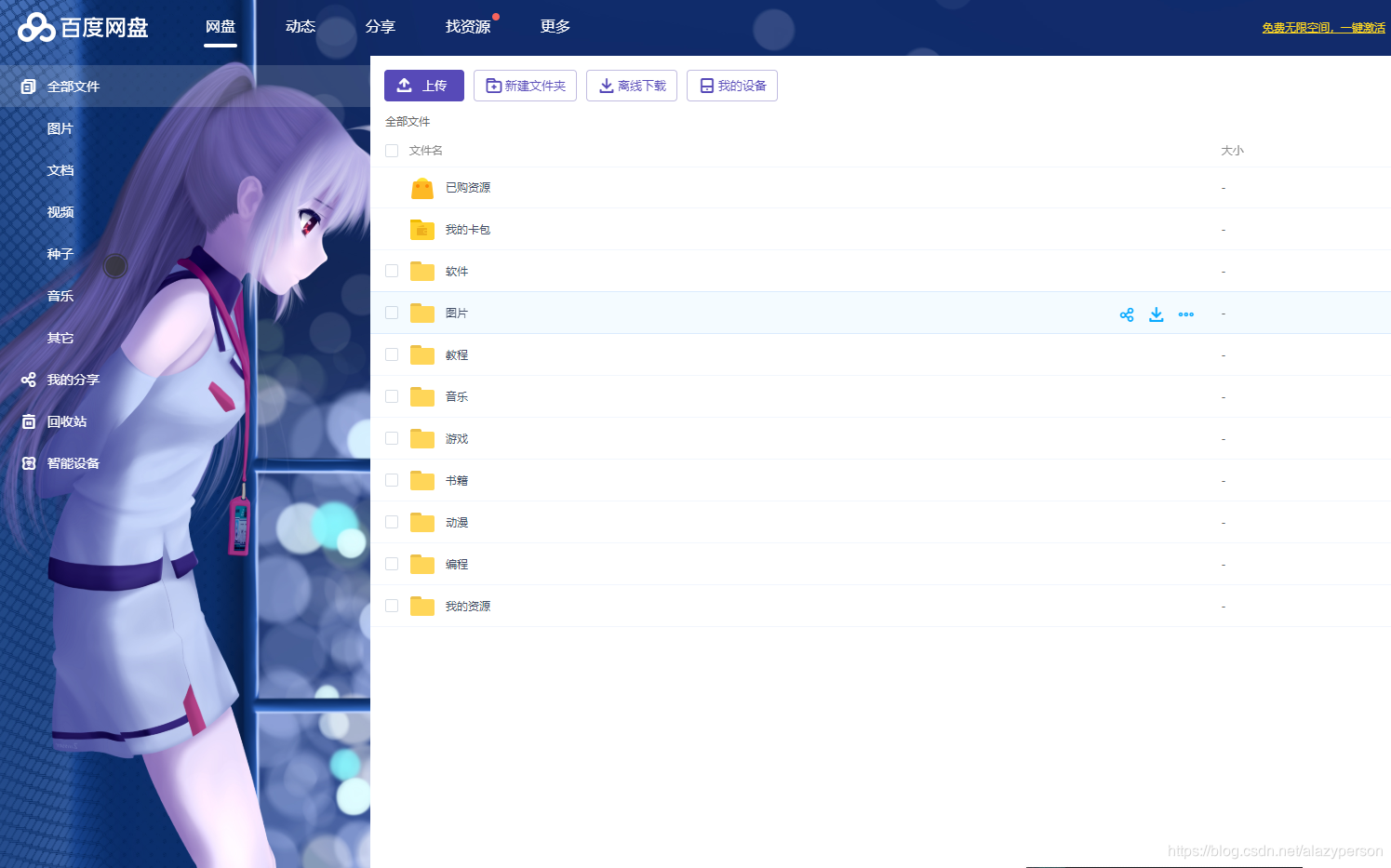Click the download icon on the 图片 row
Viewport: 1391px width, 868px height.
pyautogui.click(x=1157, y=314)
